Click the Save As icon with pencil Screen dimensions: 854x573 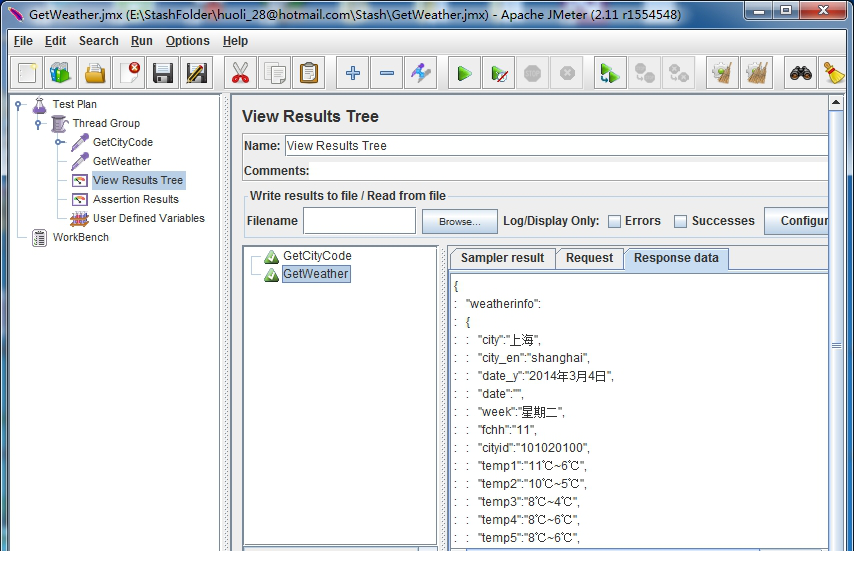click(196, 73)
